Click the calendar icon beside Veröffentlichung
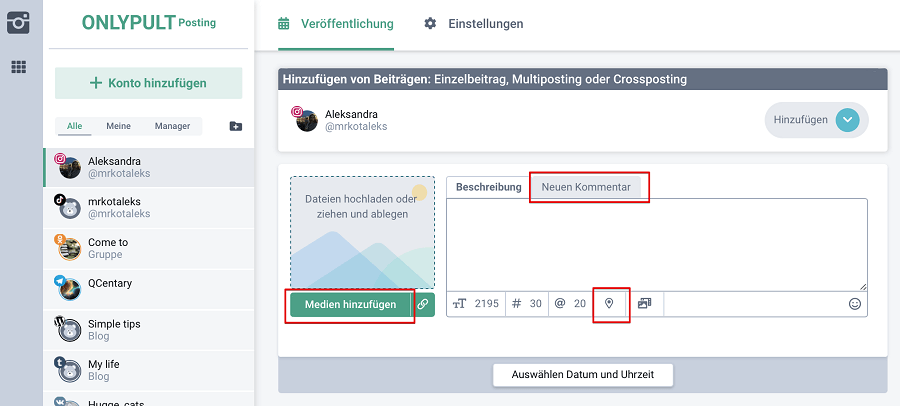900x406 pixels. 284,24
